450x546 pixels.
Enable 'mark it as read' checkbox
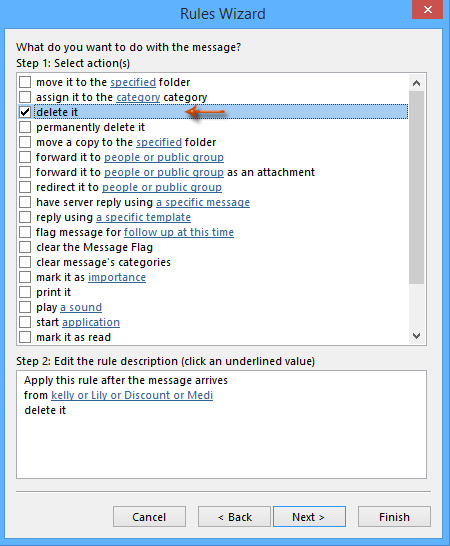point(25,337)
